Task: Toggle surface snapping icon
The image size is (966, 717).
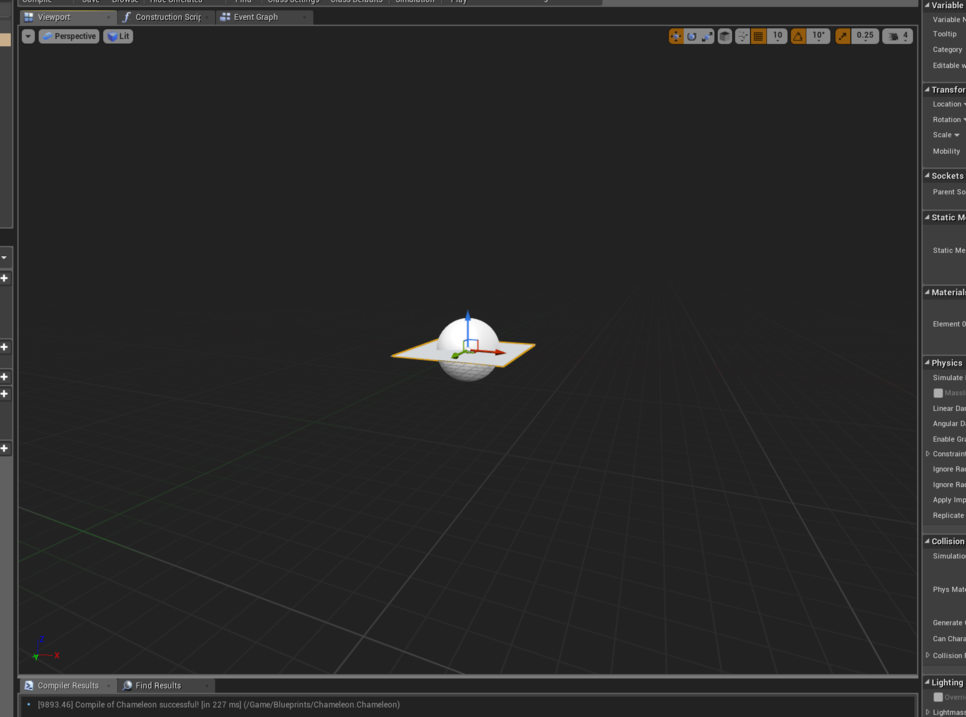Action: (x=742, y=36)
